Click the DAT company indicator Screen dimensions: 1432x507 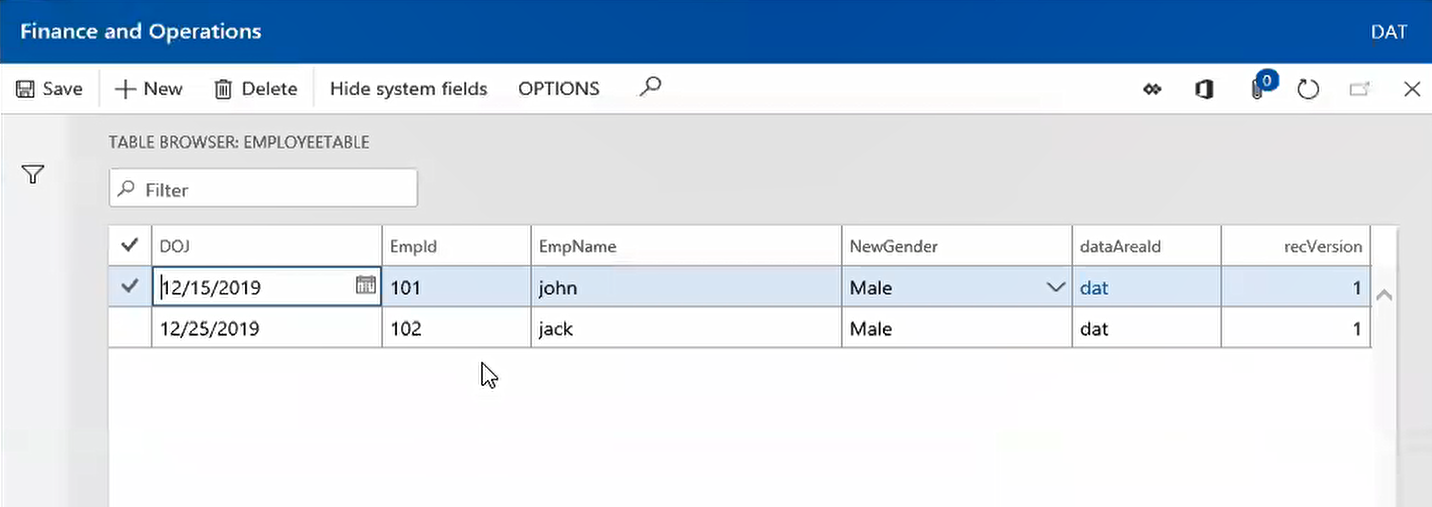coord(1389,32)
